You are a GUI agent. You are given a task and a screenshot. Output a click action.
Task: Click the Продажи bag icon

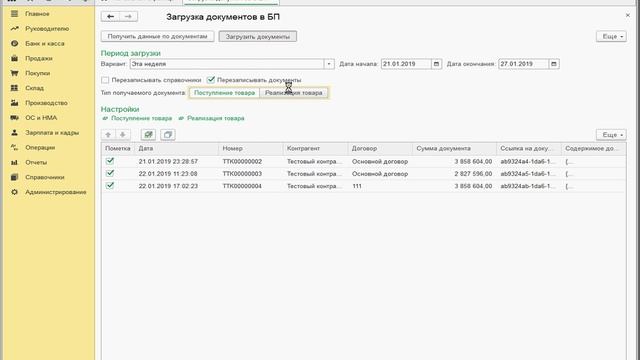(14, 58)
